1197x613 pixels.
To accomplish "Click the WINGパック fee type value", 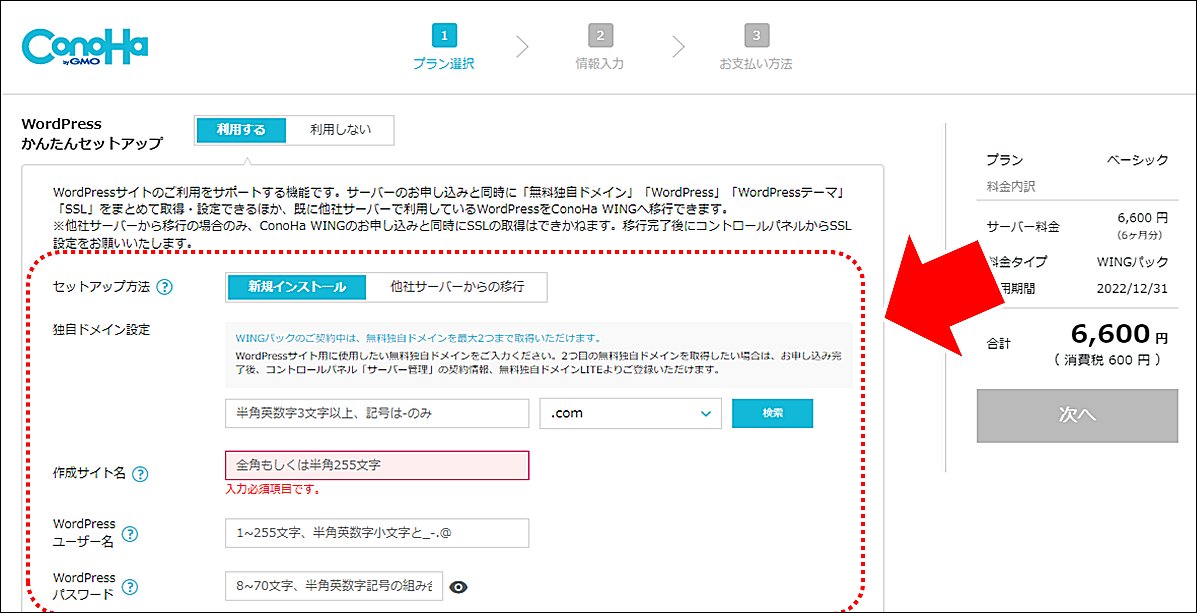I will point(1132,262).
